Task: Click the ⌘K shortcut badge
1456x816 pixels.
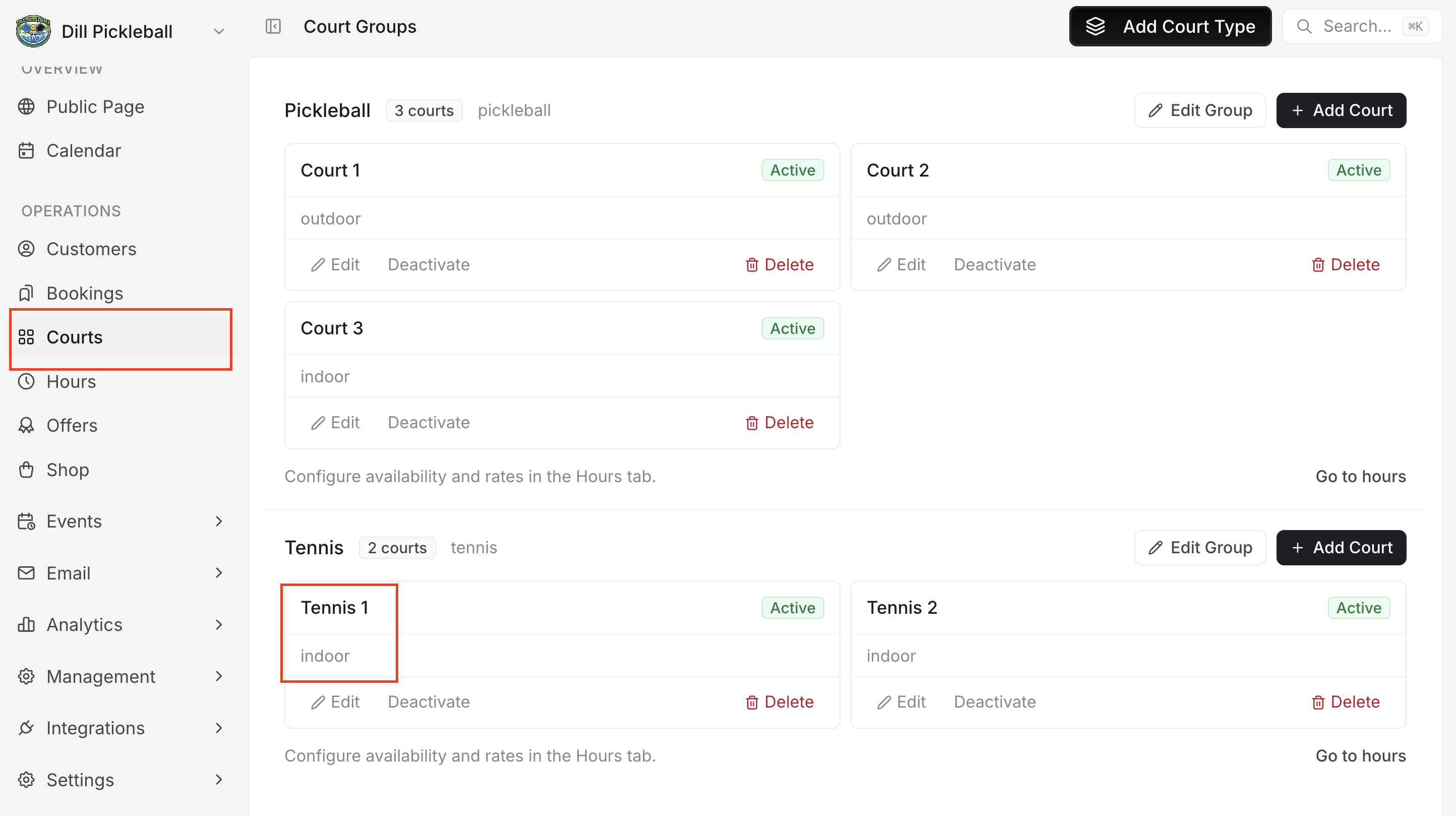Action: point(1415,27)
